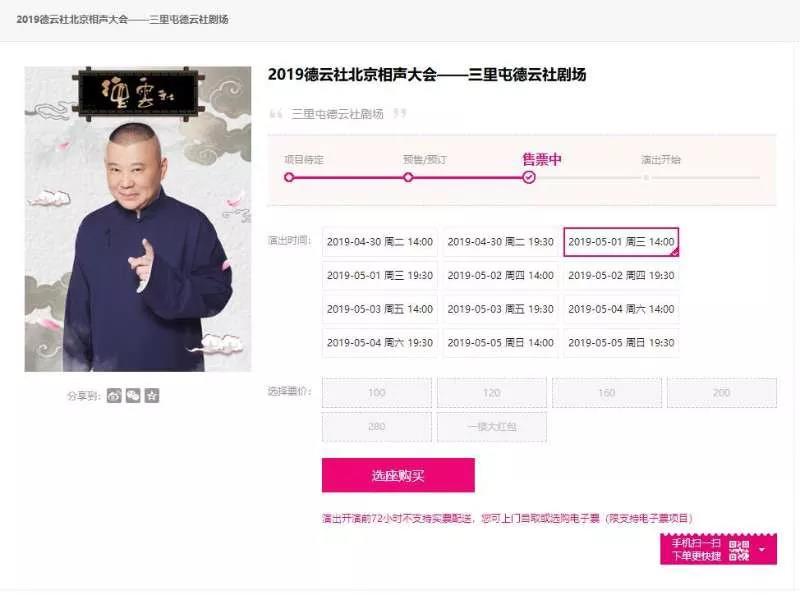Select showtime 2019-04-30 周二 14:00
This screenshot has height=595, width=800.
coord(380,242)
